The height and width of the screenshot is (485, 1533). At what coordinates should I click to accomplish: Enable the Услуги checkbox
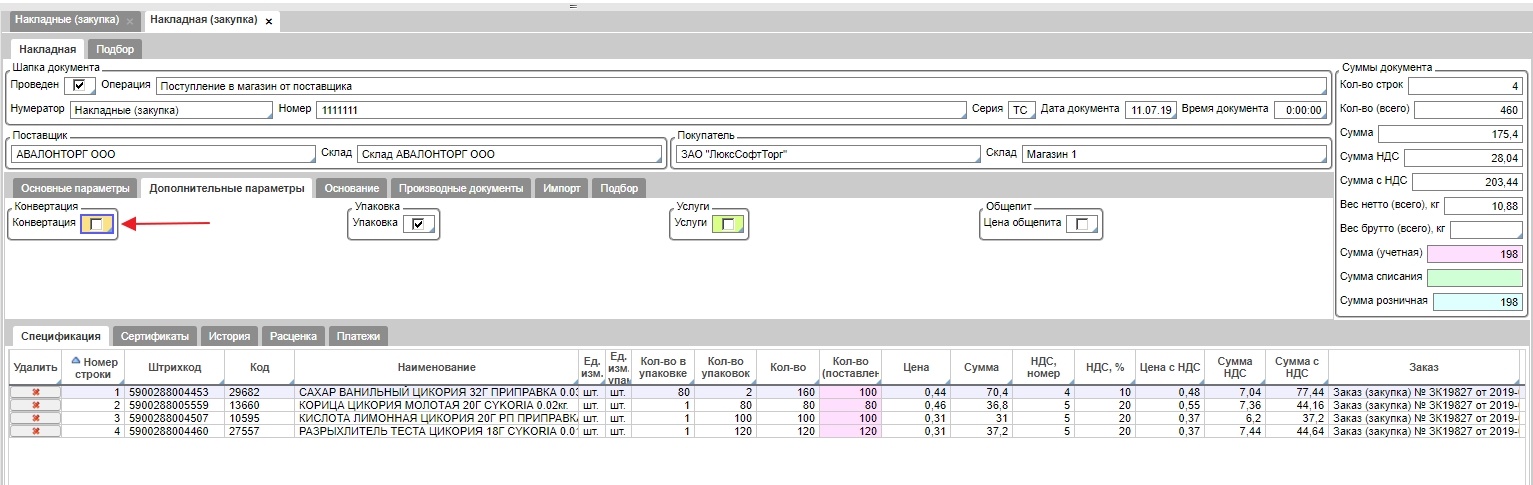click(x=727, y=224)
